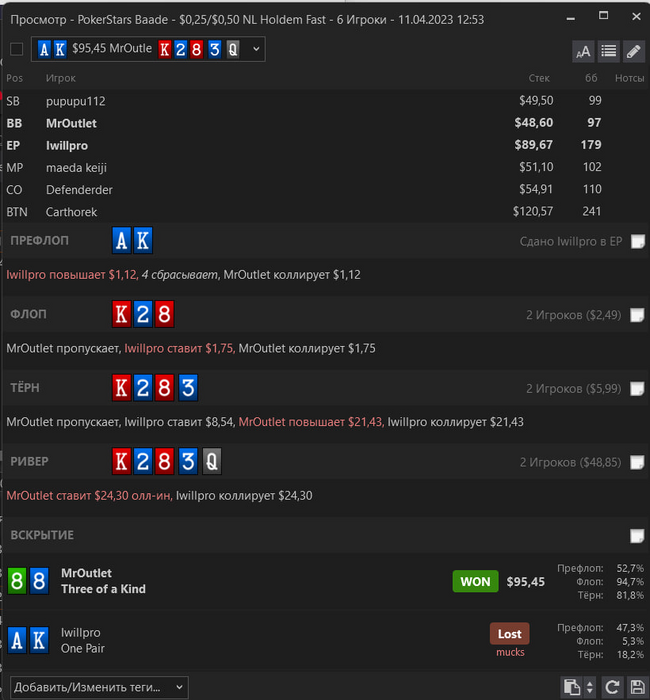Open the Preflop street note icon
Screen dimensions: 650x700
pos(638,242)
